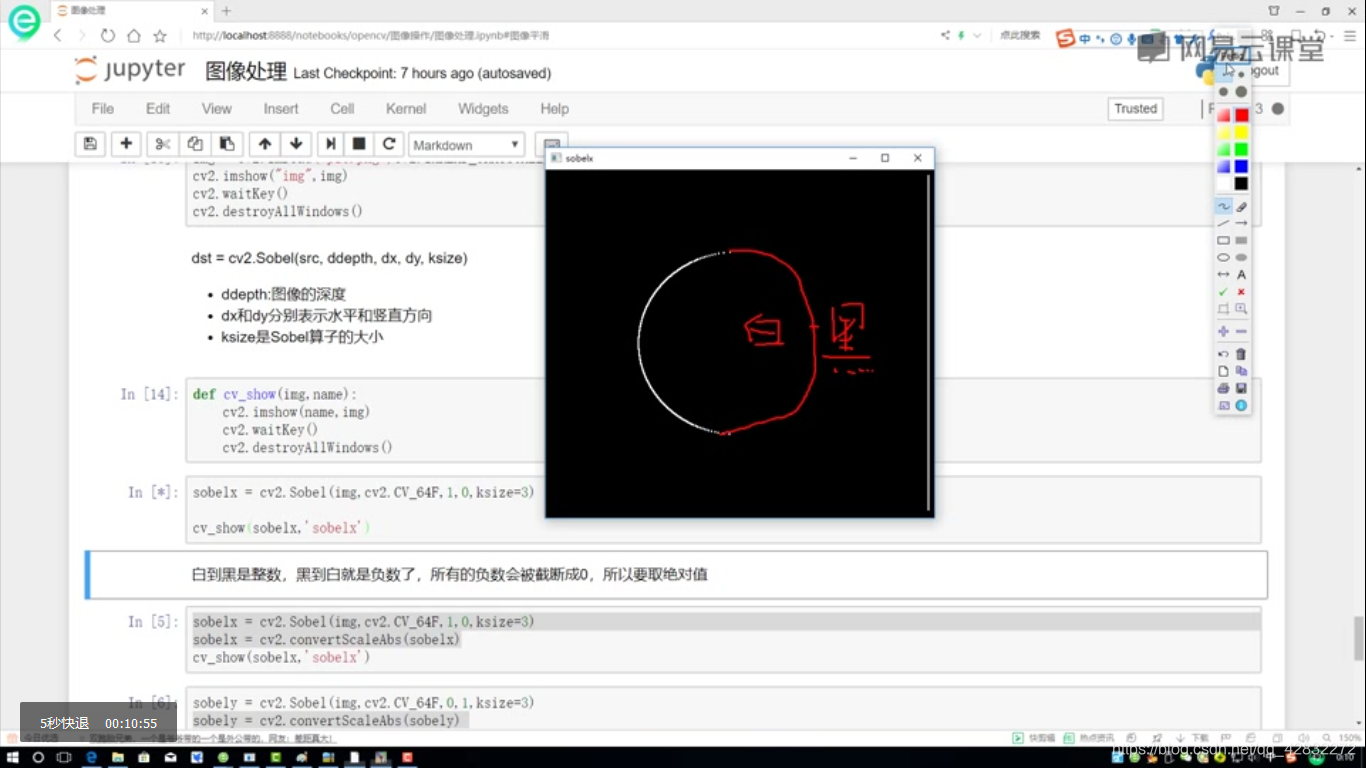Open the Edit menu

[158, 108]
